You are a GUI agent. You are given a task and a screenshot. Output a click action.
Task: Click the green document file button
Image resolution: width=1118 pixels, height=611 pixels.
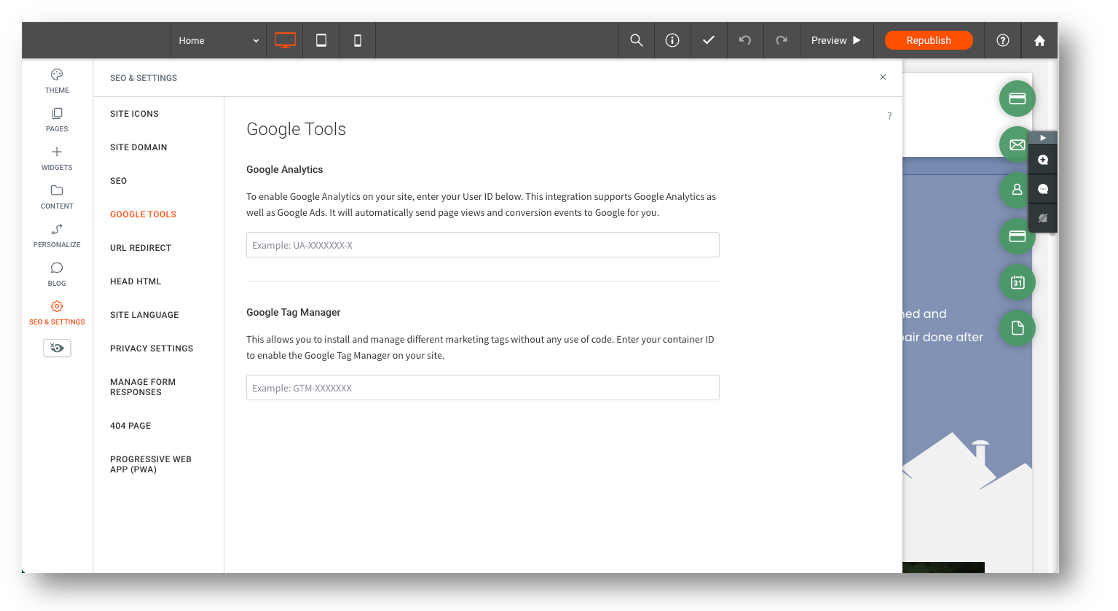point(1017,328)
